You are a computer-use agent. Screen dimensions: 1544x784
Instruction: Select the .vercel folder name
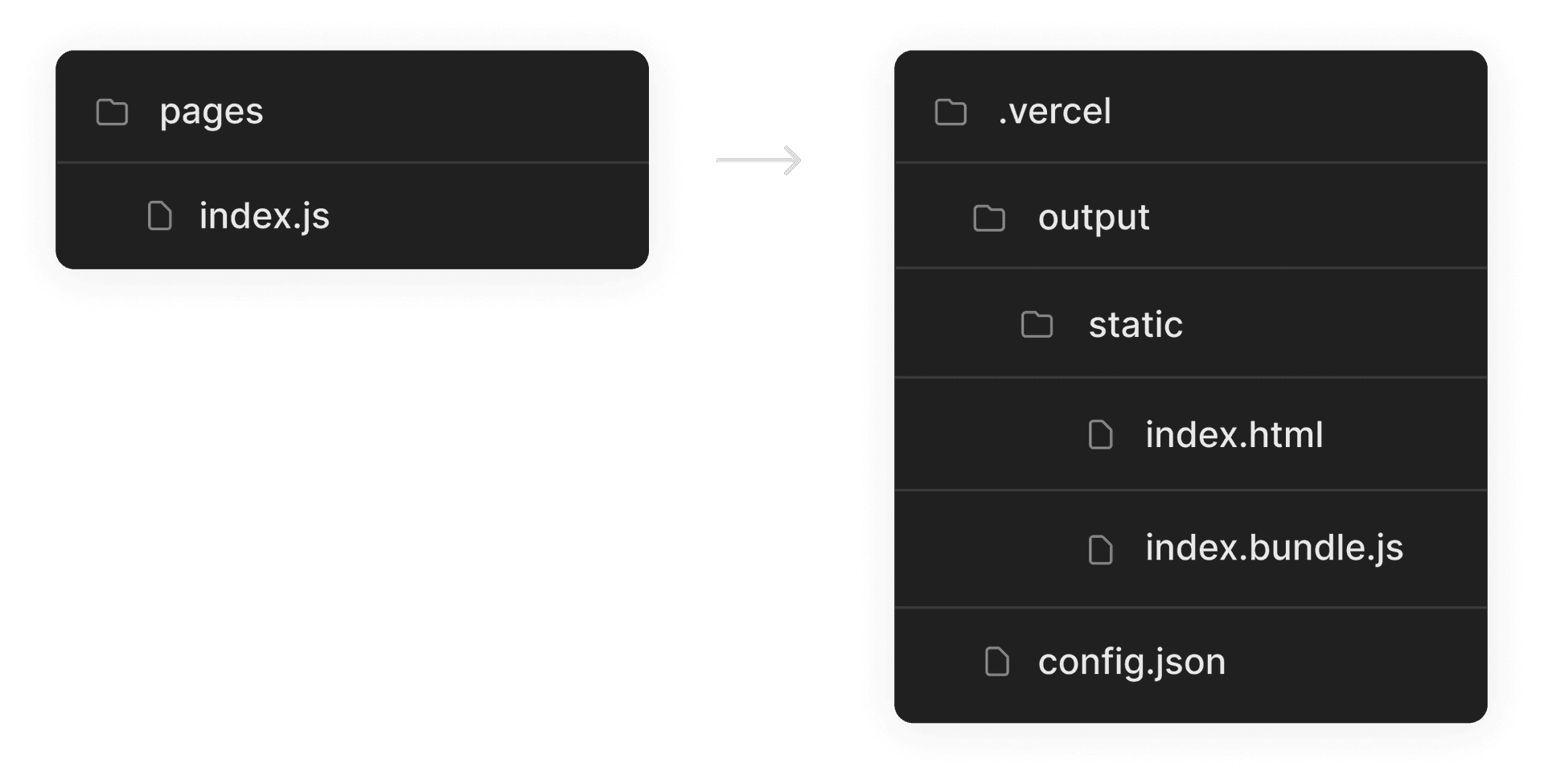click(x=1055, y=111)
